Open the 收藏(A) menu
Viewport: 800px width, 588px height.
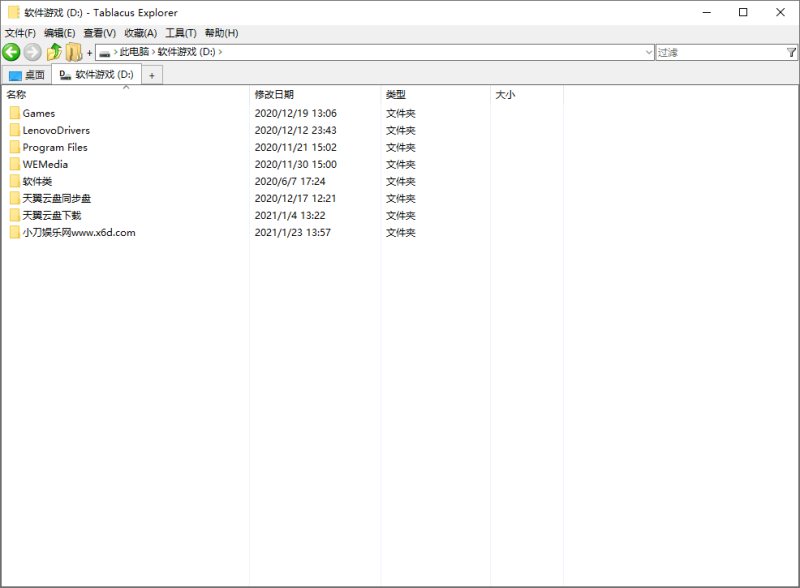pos(140,33)
